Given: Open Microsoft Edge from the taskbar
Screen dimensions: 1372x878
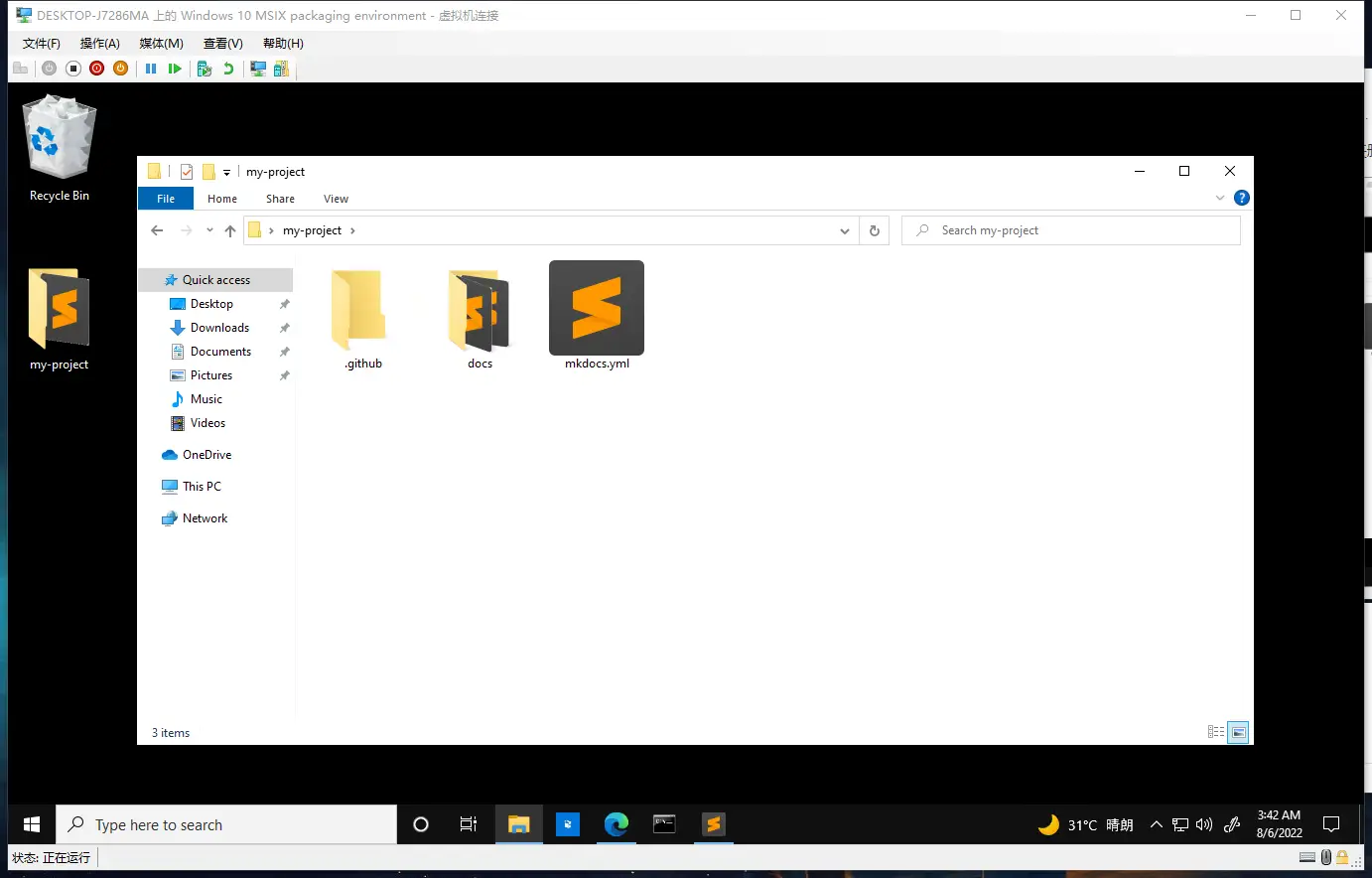Looking at the screenshot, I should 617,824.
